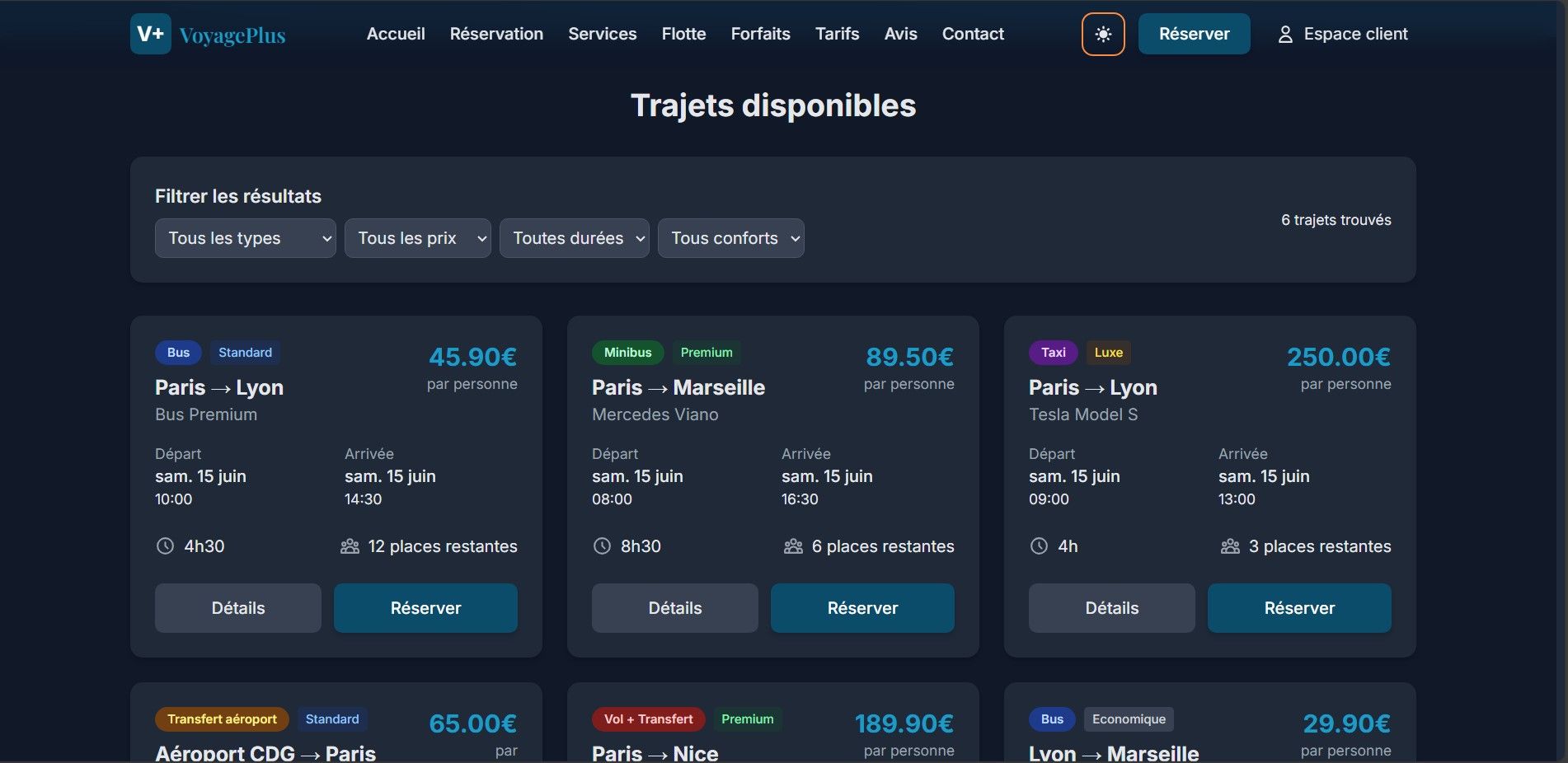Click the 189.90€ price
The height and width of the screenshot is (763, 1568).
pyautogui.click(x=904, y=723)
